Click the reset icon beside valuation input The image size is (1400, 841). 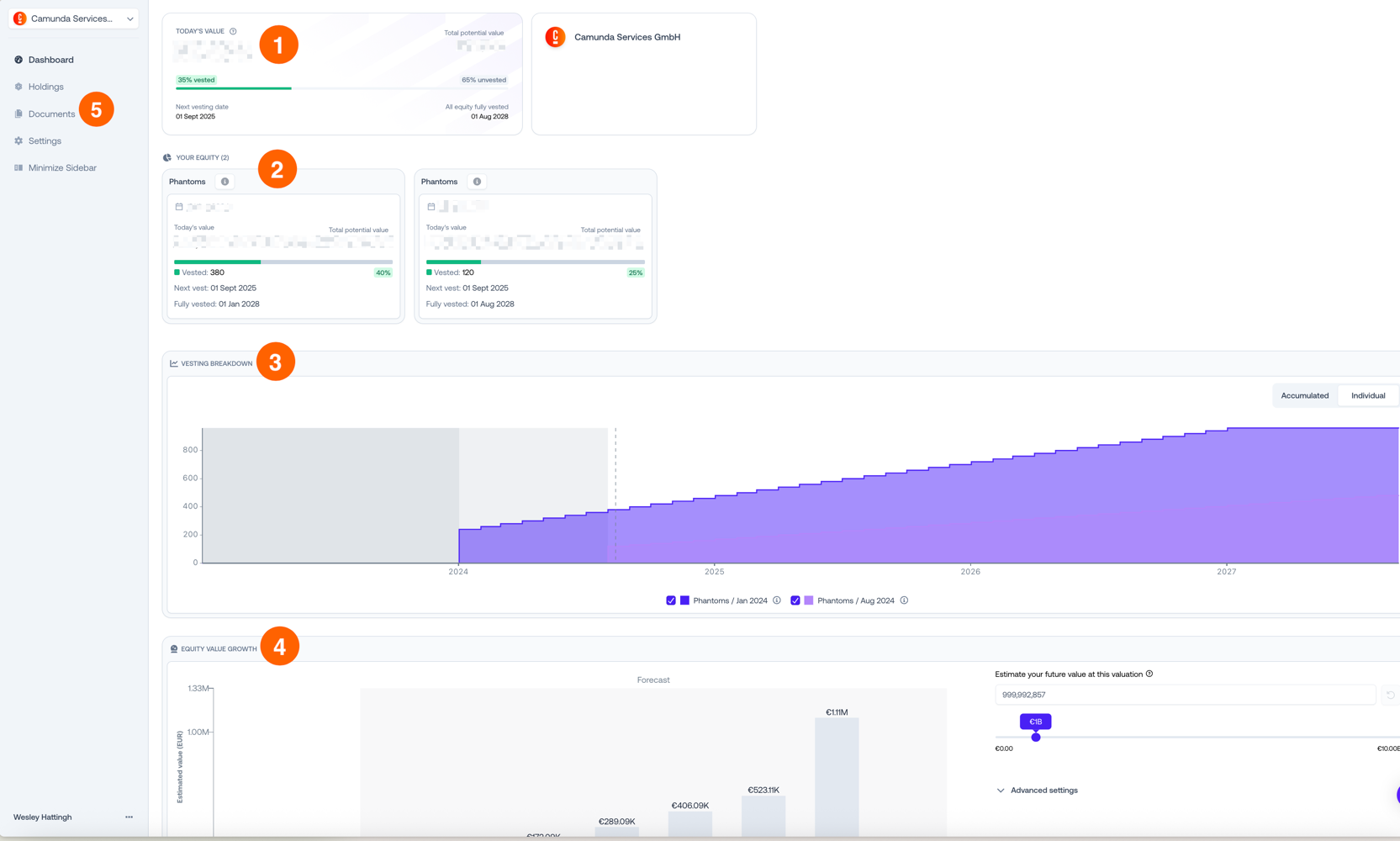coord(1391,695)
